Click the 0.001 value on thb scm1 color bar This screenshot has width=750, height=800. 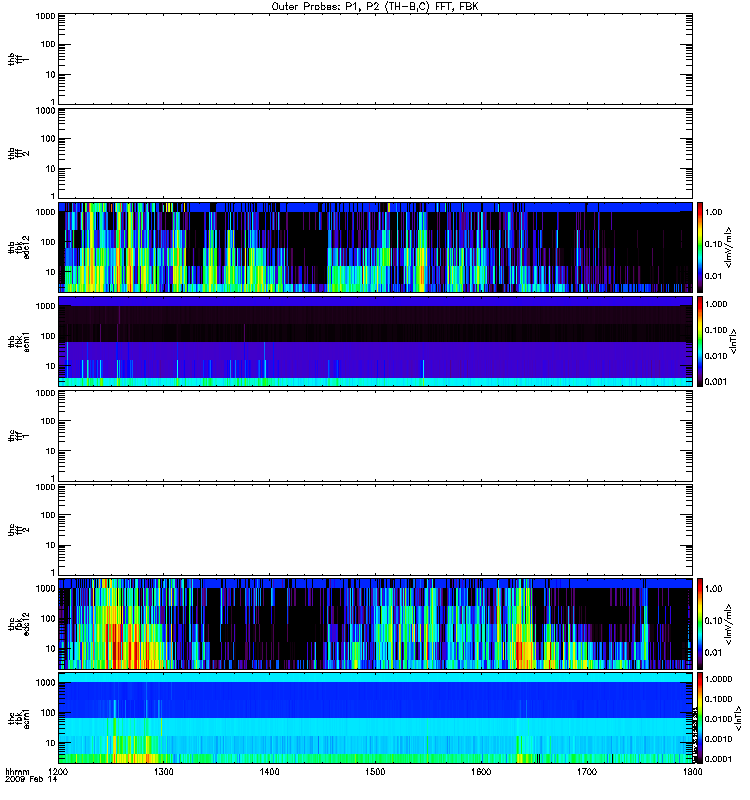click(x=716, y=382)
